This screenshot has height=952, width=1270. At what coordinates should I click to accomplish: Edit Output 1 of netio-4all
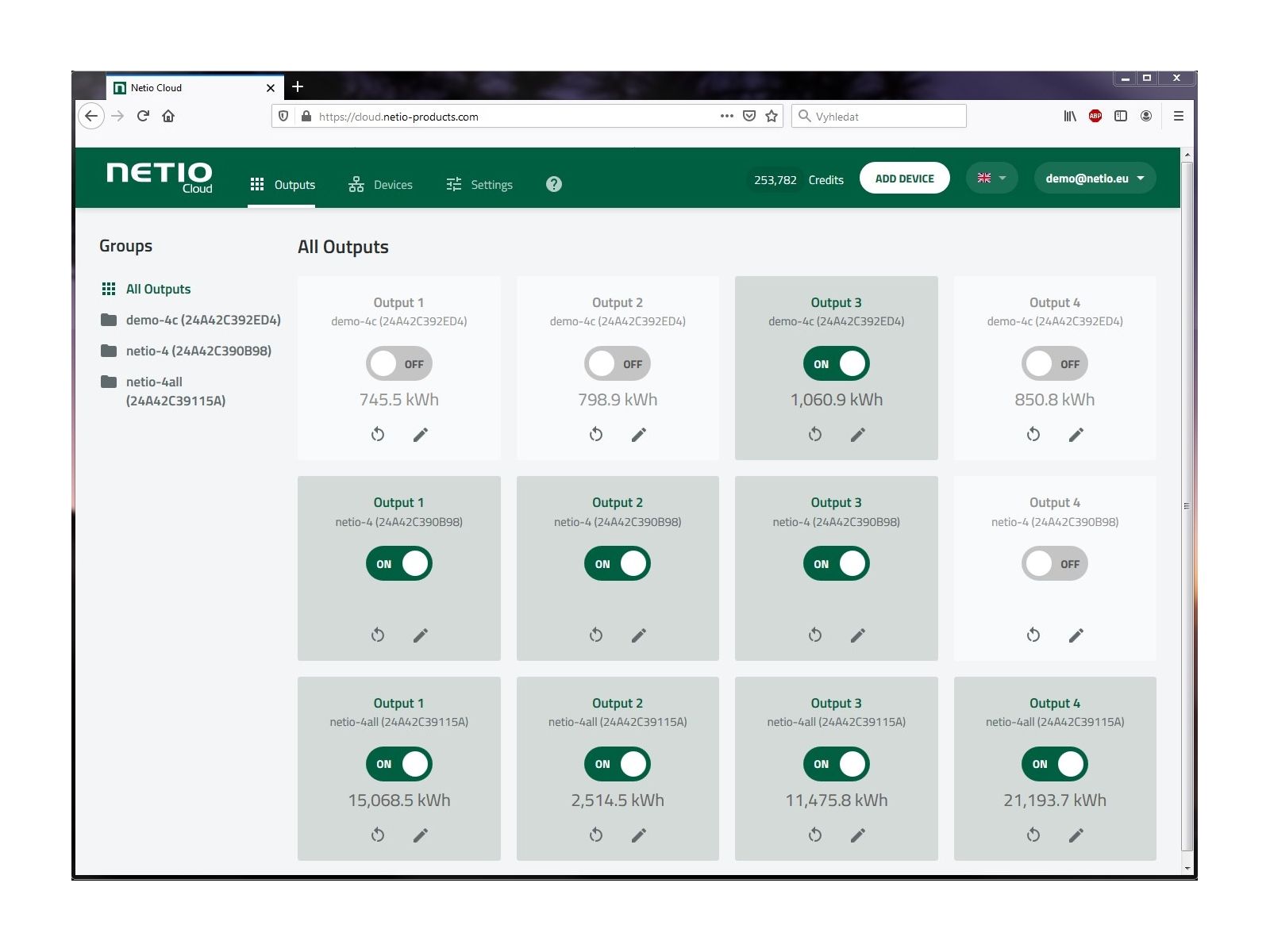click(x=421, y=835)
